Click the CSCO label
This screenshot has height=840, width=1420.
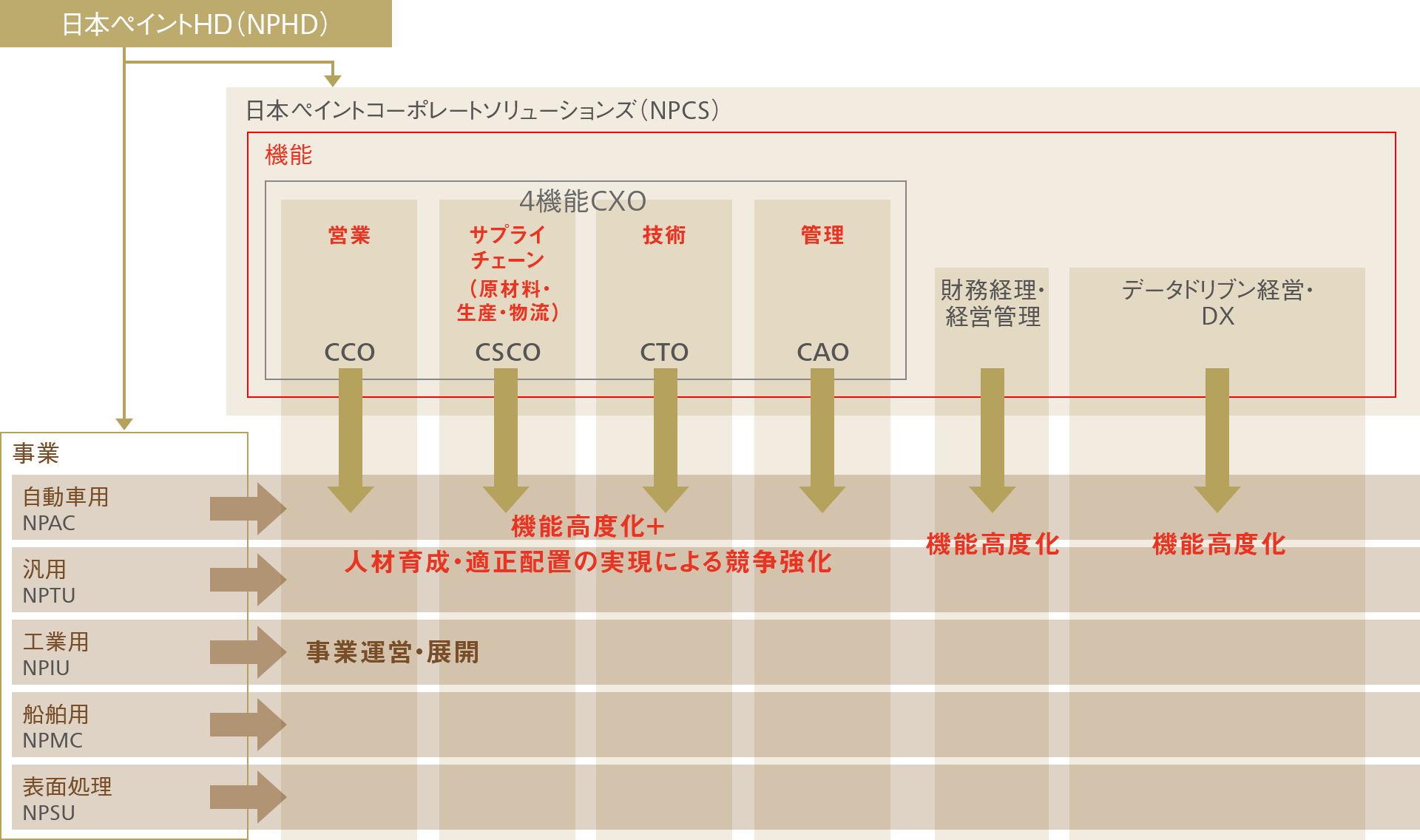507,352
